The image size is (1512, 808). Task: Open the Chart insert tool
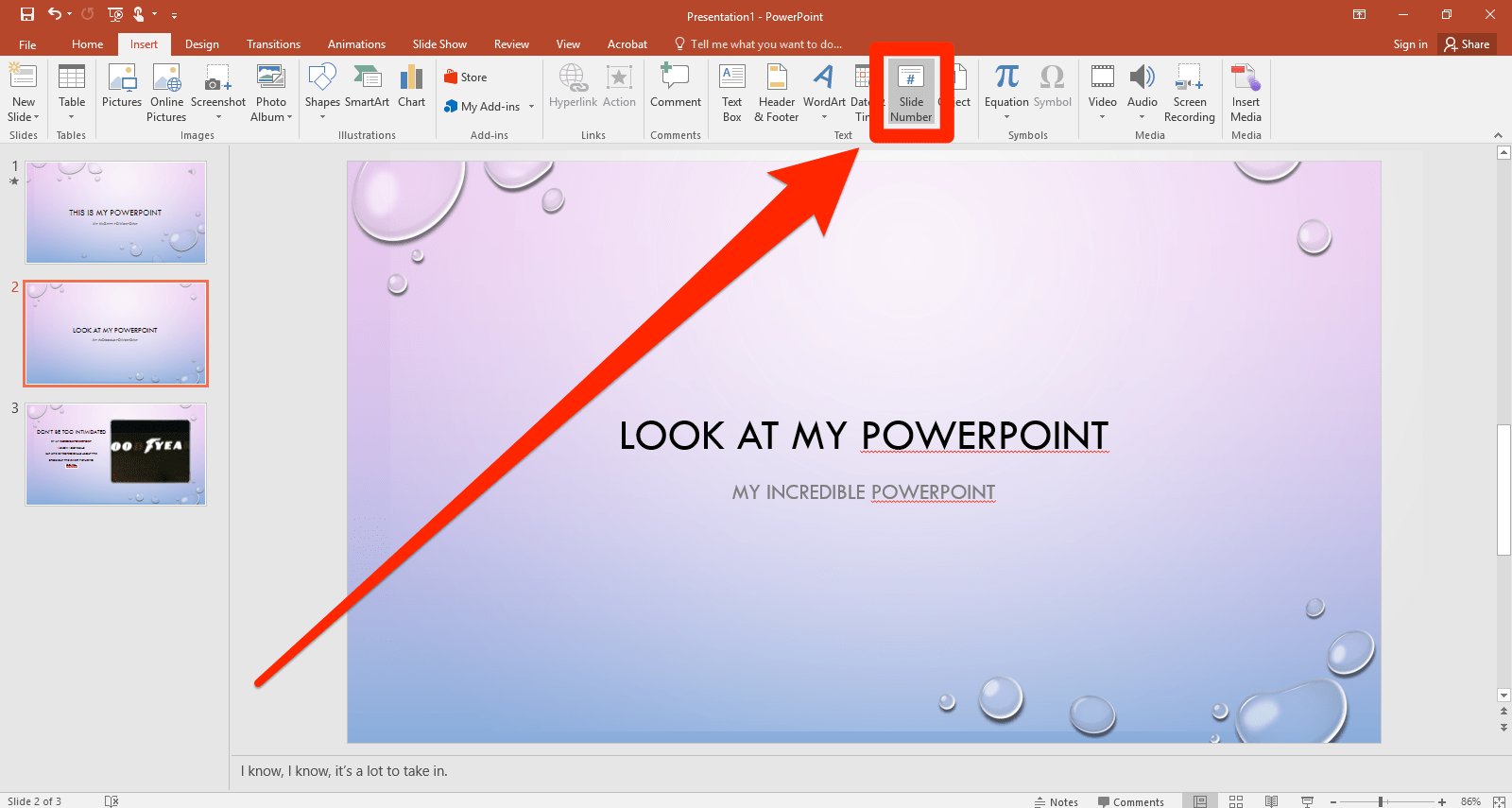(x=411, y=87)
